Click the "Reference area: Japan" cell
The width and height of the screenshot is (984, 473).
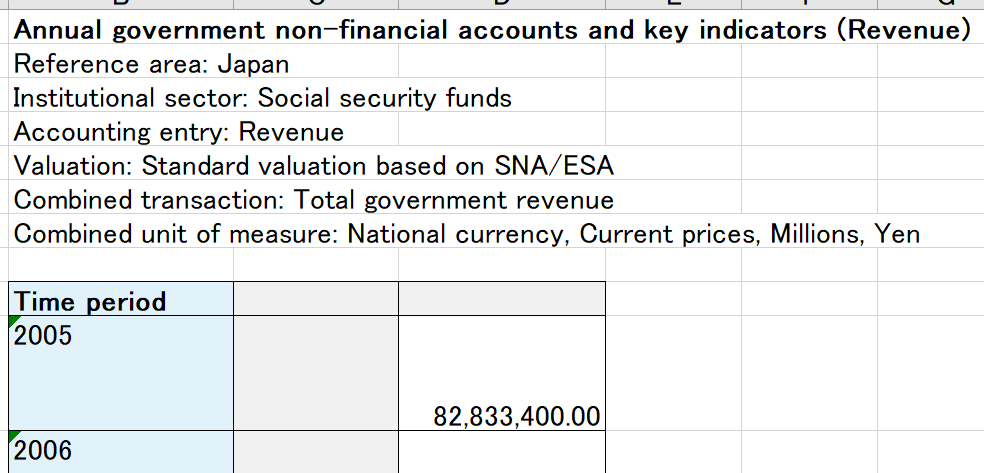(151, 65)
